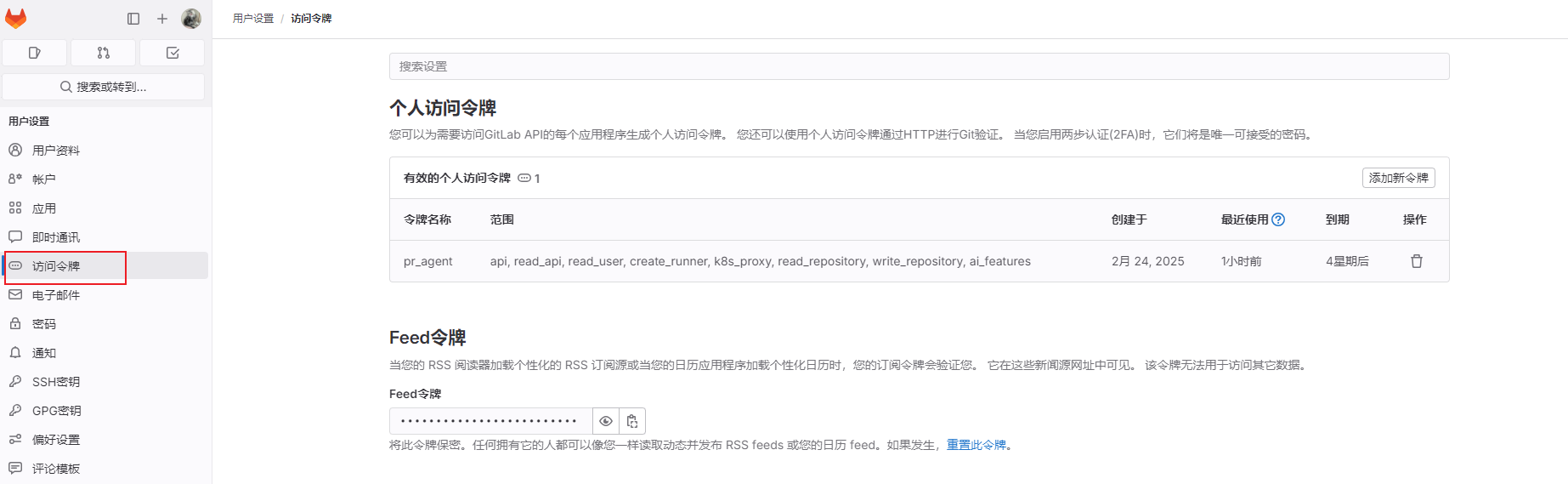Click the masked Feed令牌 field
Viewport: 1568px width, 484px height.
pos(490,421)
